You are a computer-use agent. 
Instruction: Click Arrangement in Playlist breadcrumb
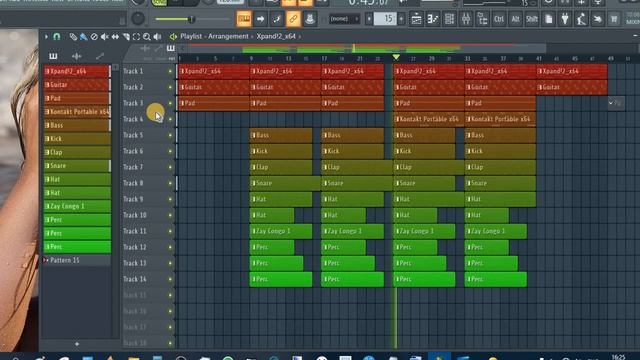[x=228, y=36]
